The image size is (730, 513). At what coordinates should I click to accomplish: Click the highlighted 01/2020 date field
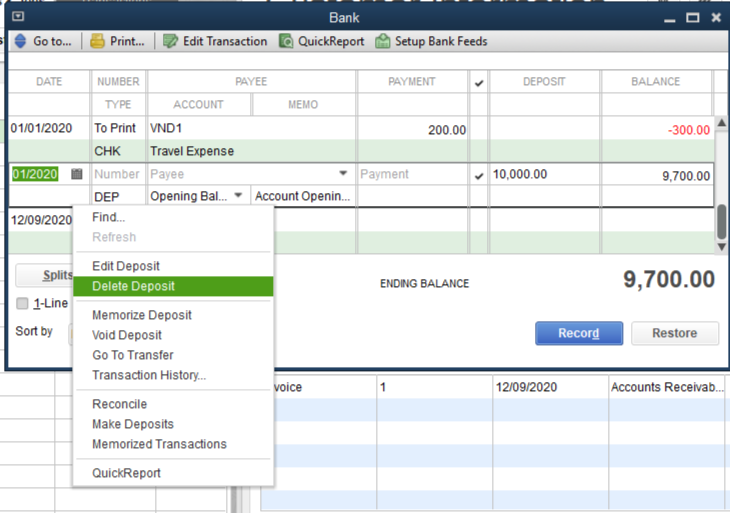pyautogui.click(x=35, y=174)
